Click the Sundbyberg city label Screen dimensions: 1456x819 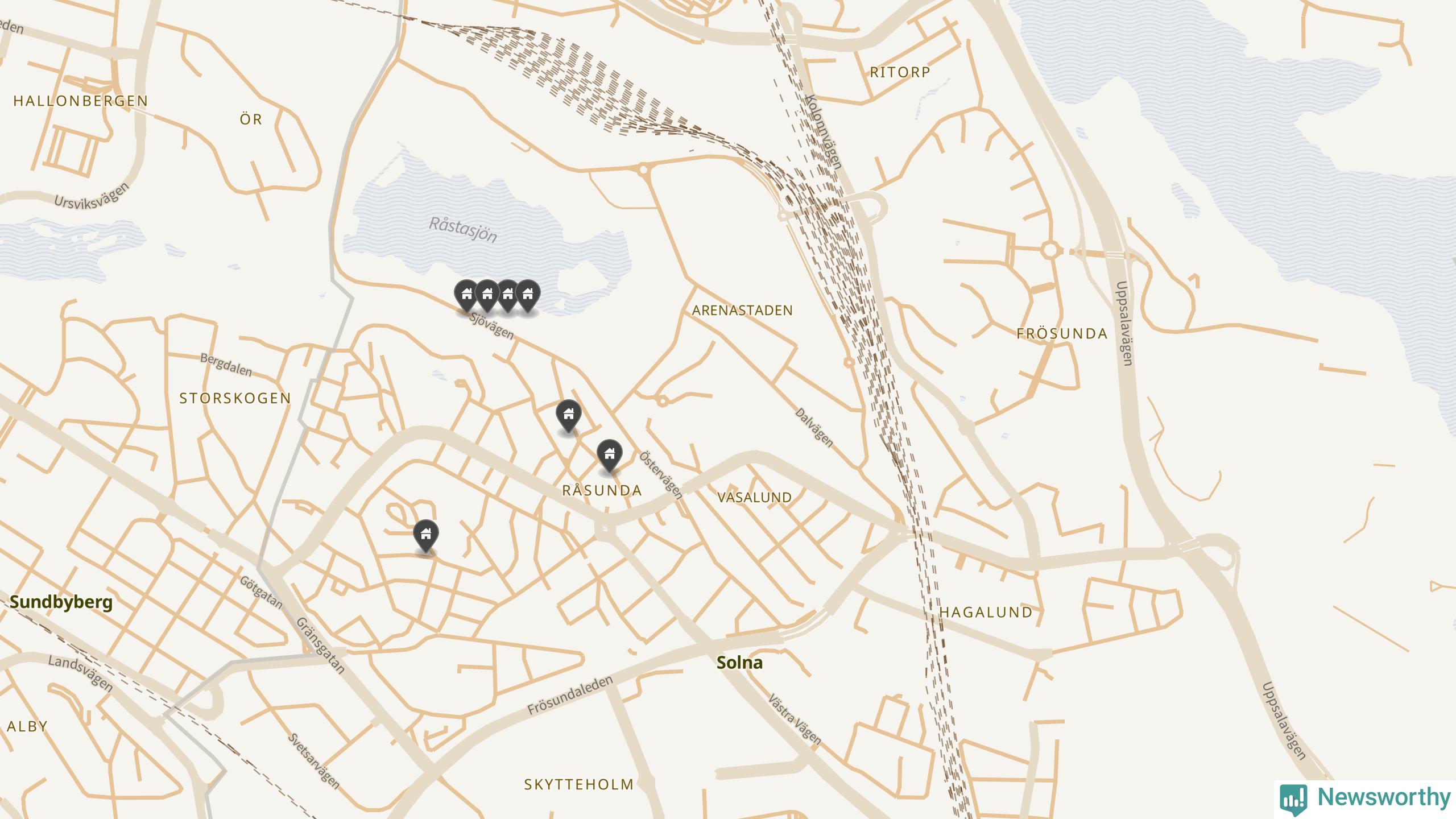[x=61, y=602]
